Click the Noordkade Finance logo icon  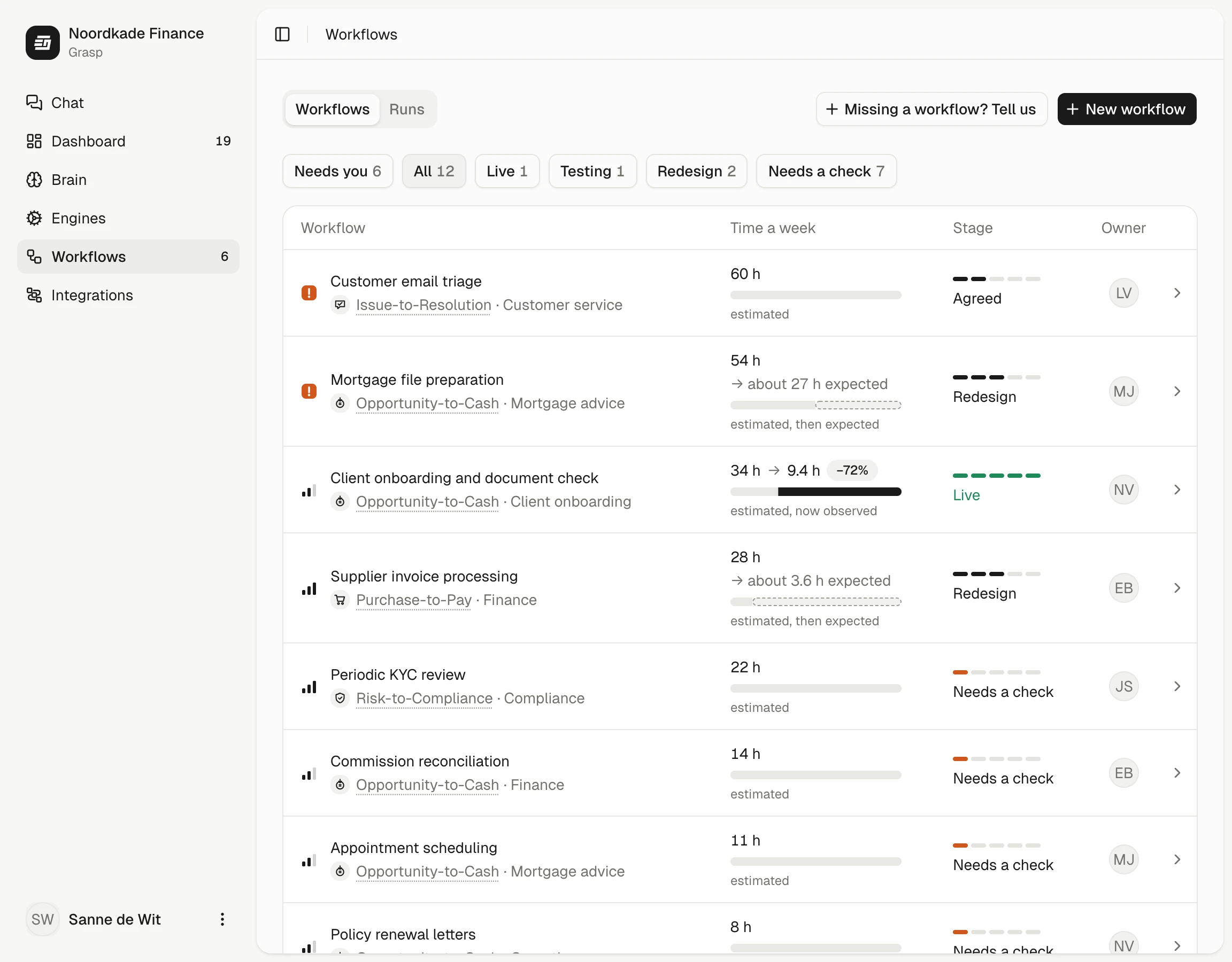tap(42, 42)
